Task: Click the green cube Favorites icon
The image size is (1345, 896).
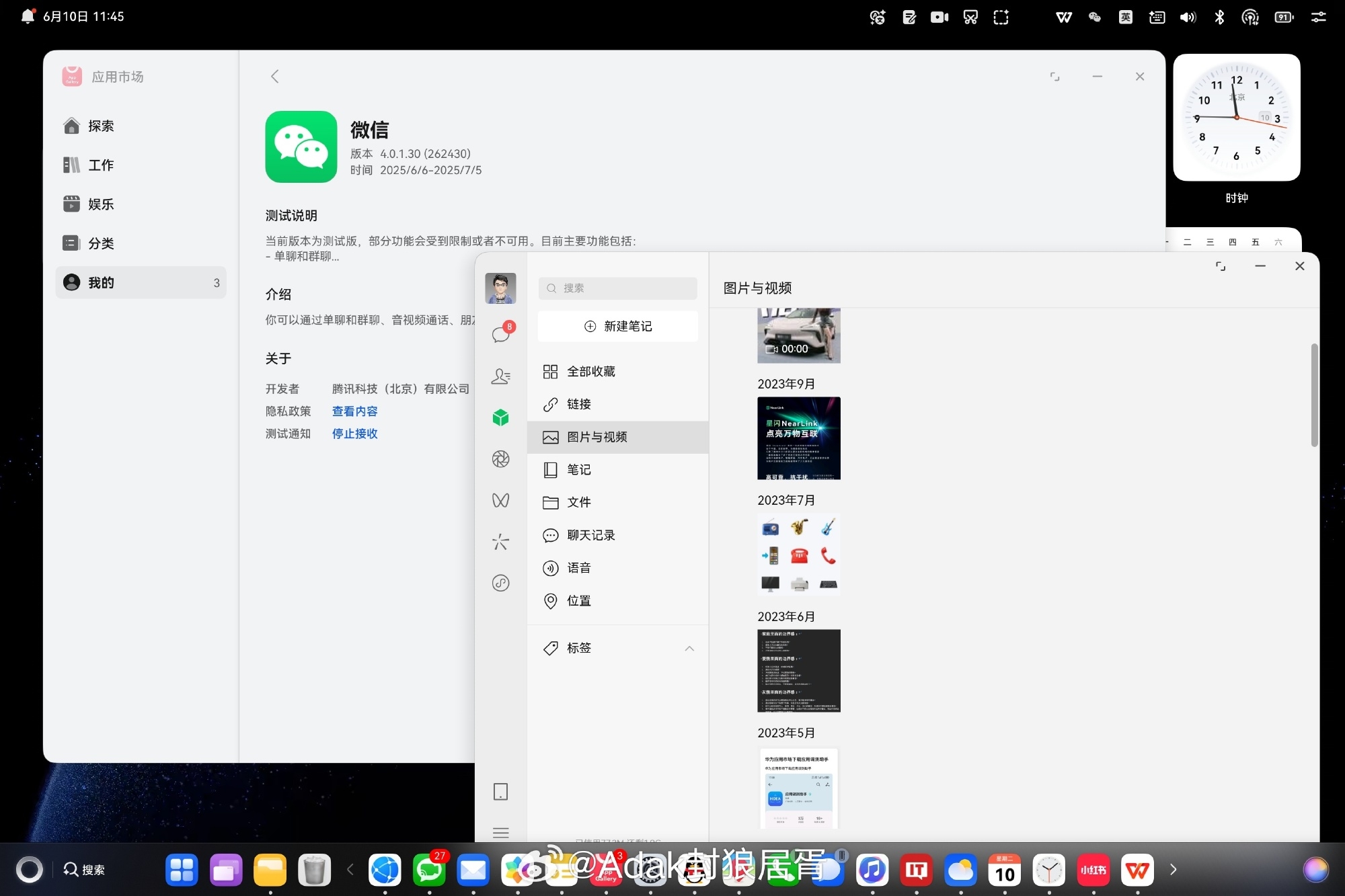Action: coord(500,417)
